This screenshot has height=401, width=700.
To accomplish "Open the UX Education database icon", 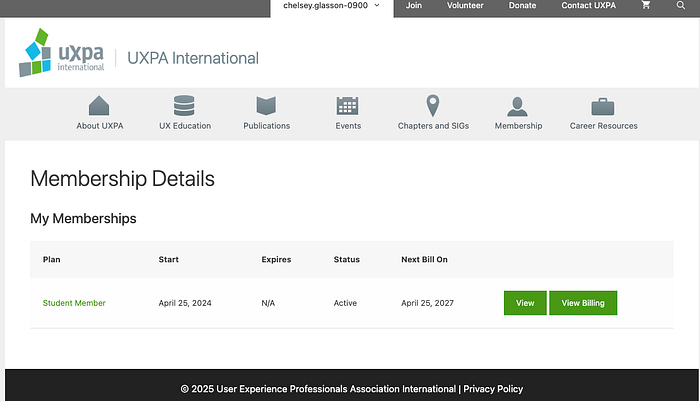I will pyautogui.click(x=184, y=106).
